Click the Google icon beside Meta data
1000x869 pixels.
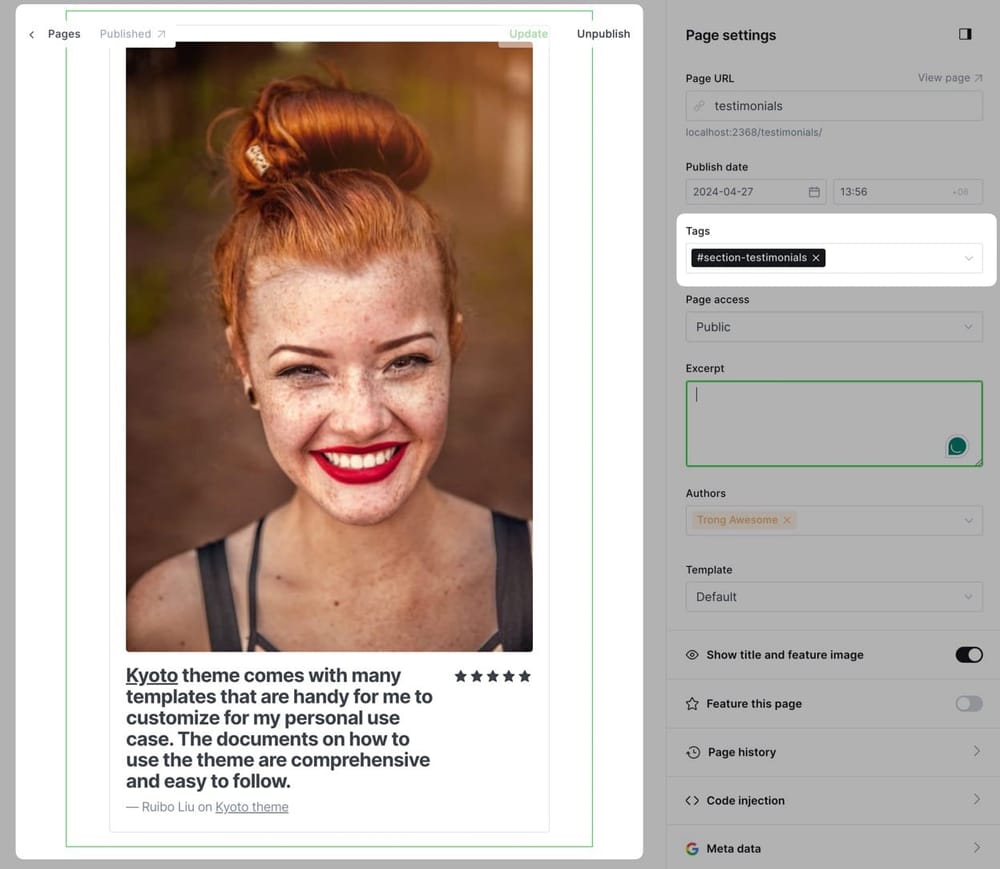point(692,849)
